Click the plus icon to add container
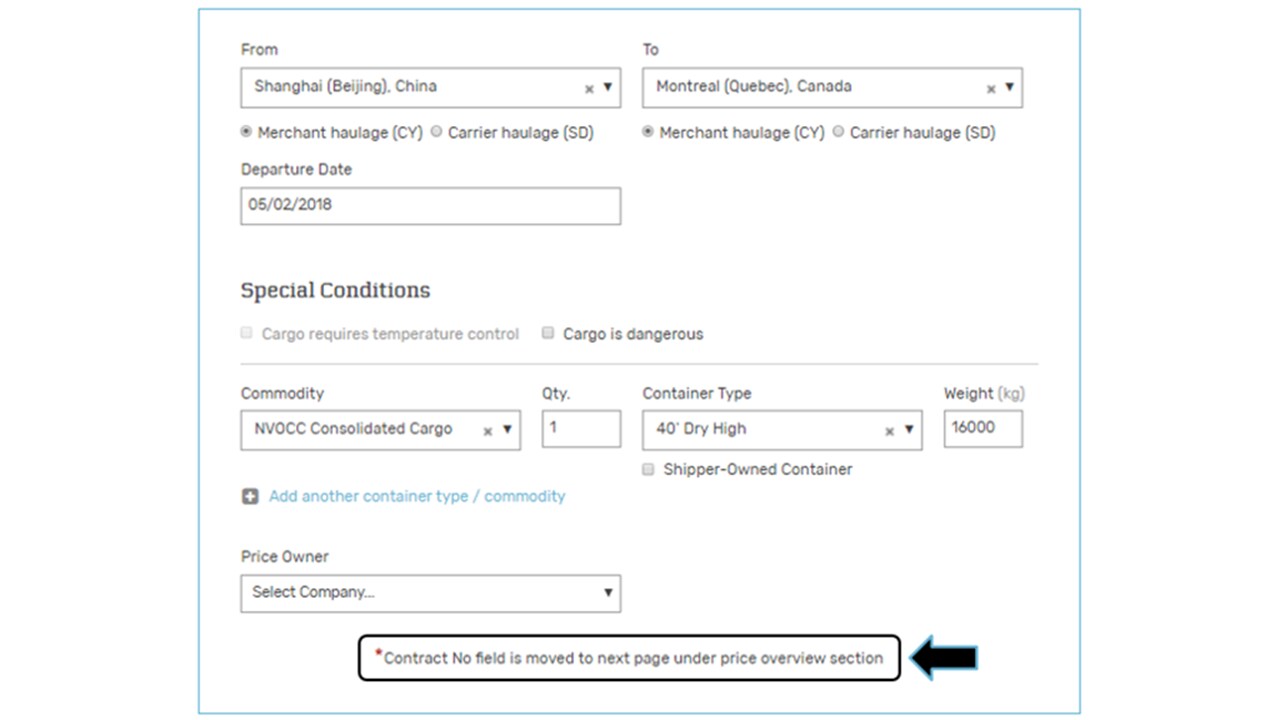This screenshot has width=1280, height=720. click(250, 496)
